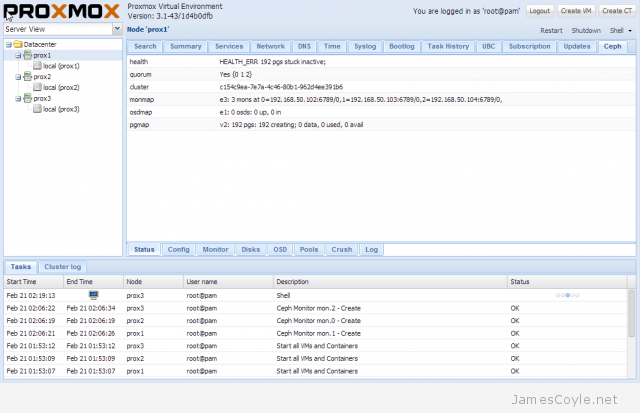Image resolution: width=640 pixels, height=413 pixels.
Task: Switch to the Cluster log tab
Action: point(62,267)
